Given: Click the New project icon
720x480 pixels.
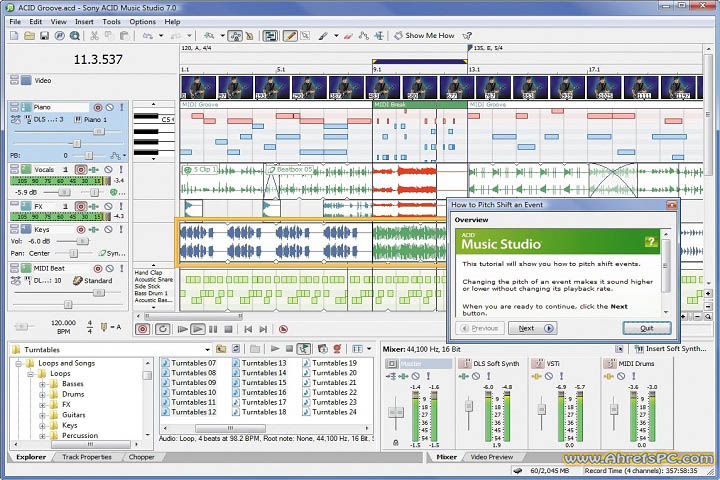Looking at the screenshot, I should point(14,36).
